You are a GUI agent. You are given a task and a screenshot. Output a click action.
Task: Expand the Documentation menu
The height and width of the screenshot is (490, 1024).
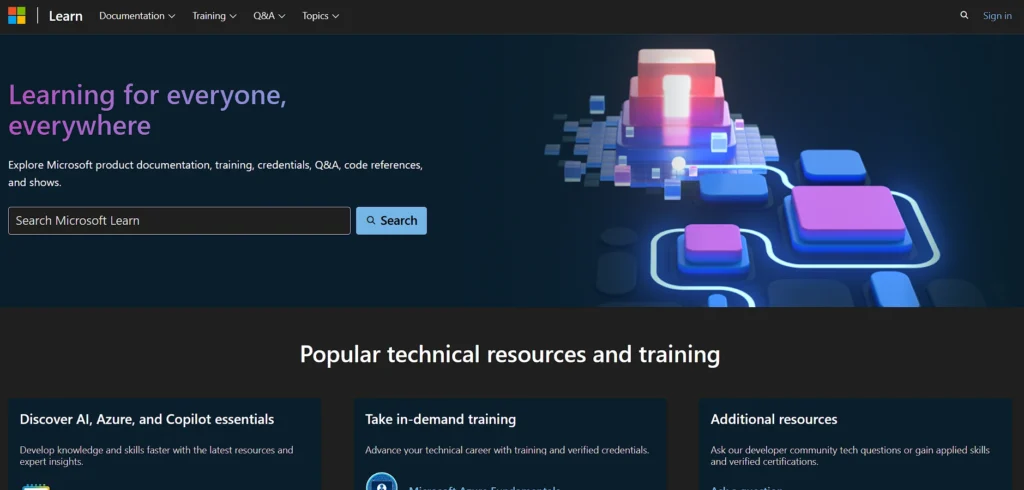[137, 16]
